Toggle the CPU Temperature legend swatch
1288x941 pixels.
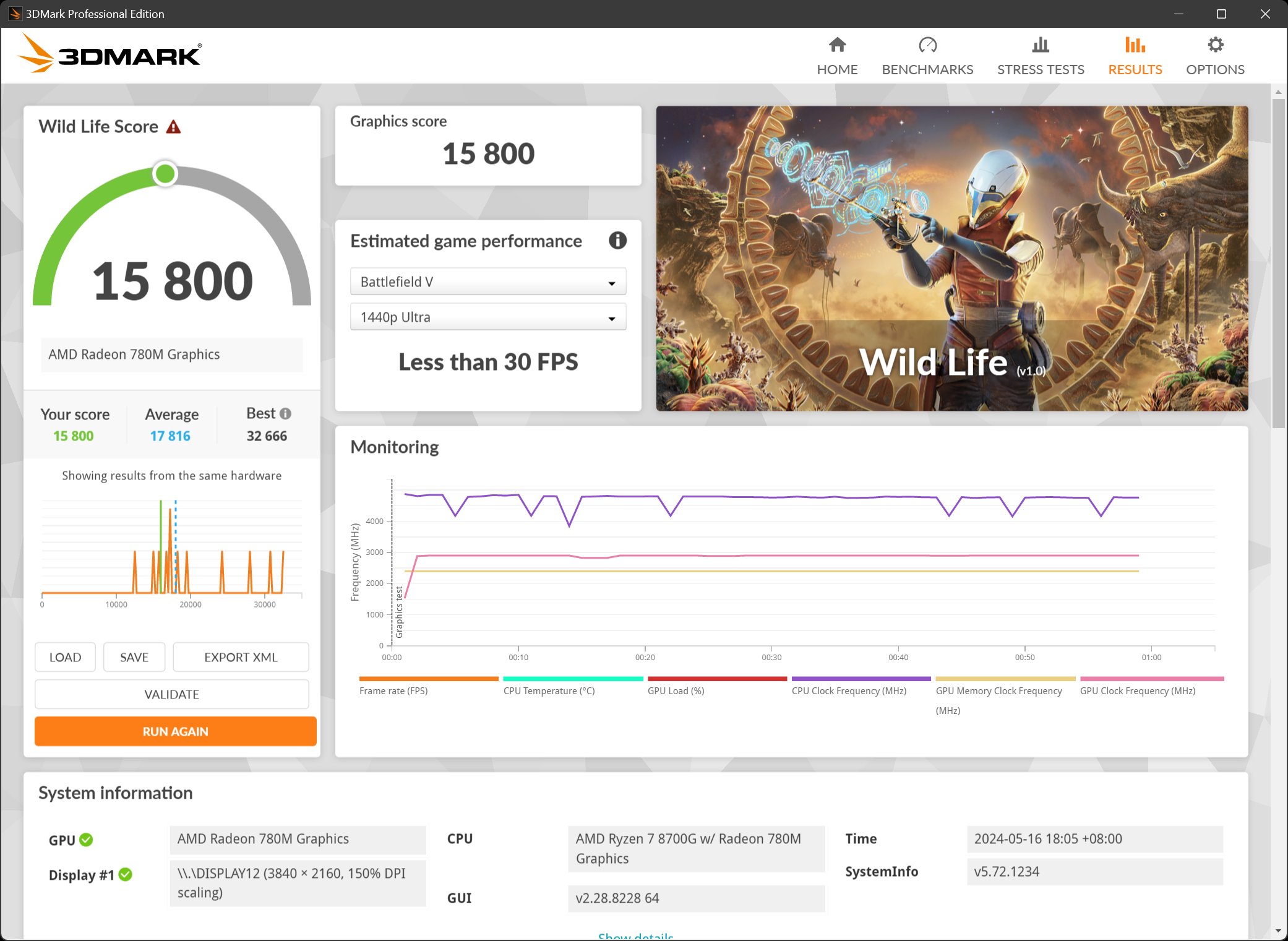[x=573, y=679]
